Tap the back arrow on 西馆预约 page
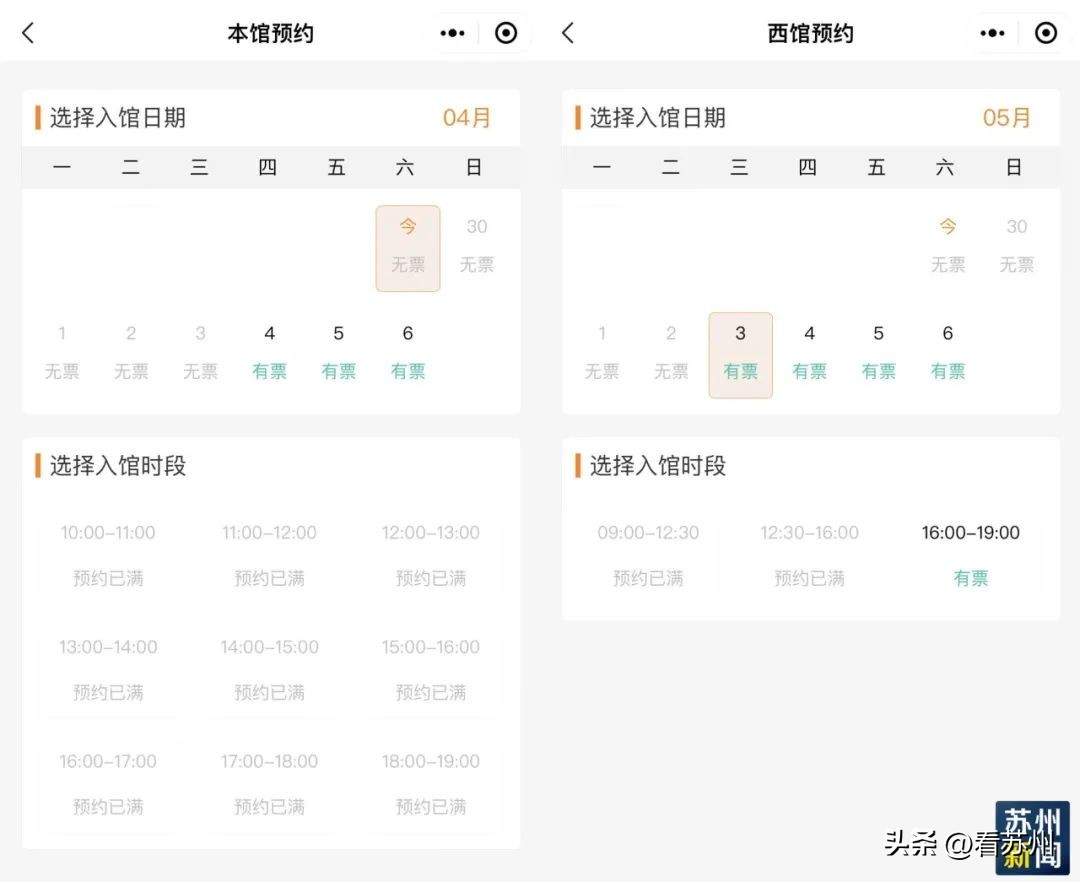The width and height of the screenshot is (1080, 882). pos(567,32)
